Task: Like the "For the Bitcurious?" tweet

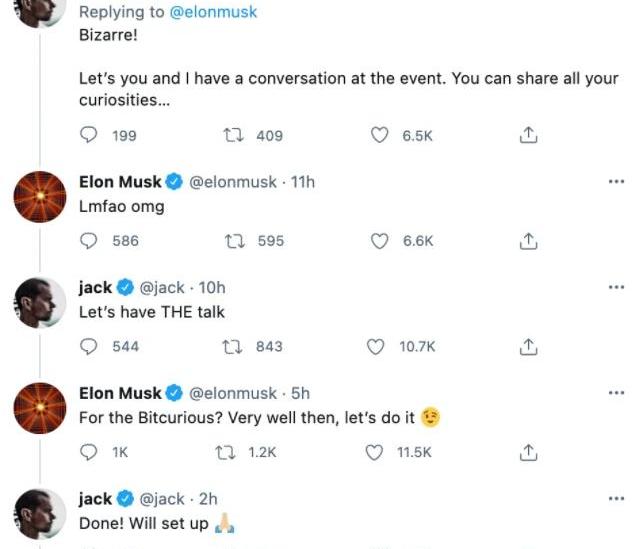Action: (375, 452)
